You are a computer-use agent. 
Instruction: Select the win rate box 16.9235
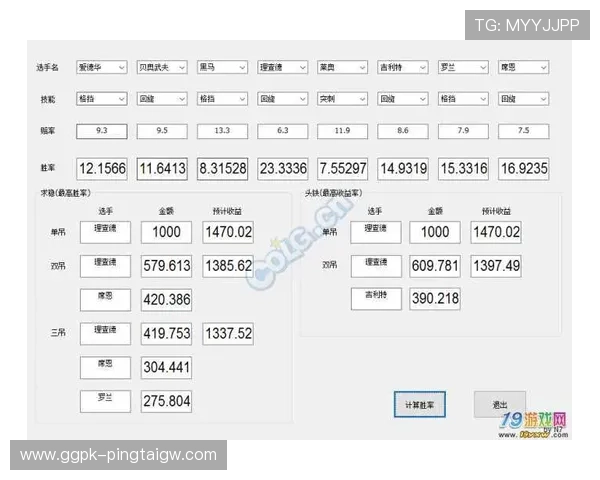click(523, 168)
